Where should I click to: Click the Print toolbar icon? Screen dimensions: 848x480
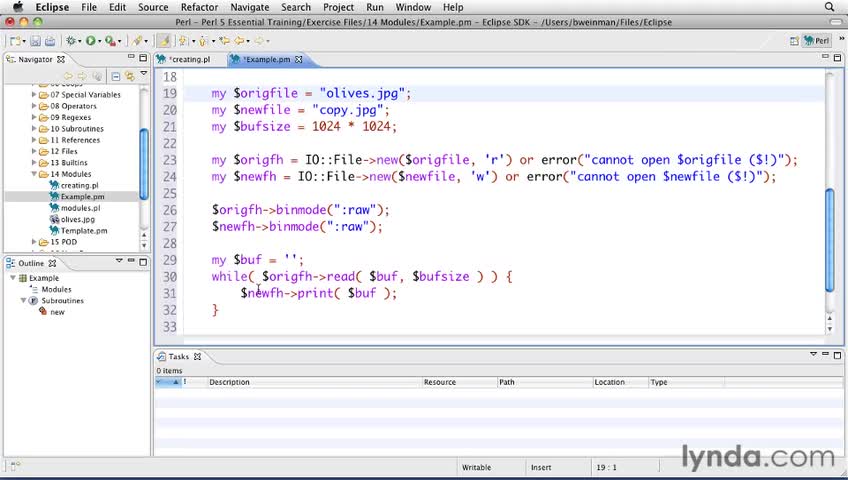point(49,41)
